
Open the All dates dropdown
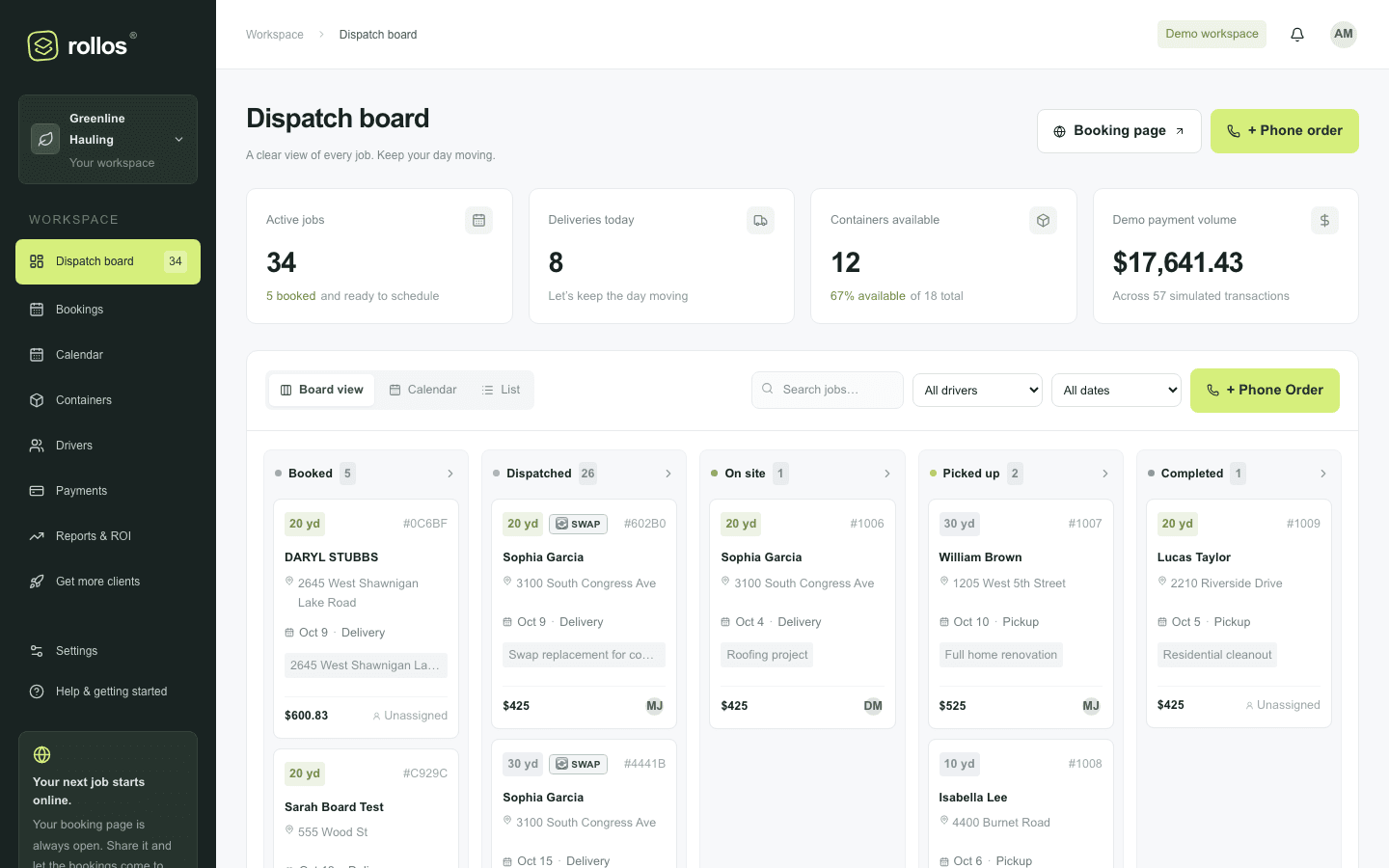(x=1116, y=391)
